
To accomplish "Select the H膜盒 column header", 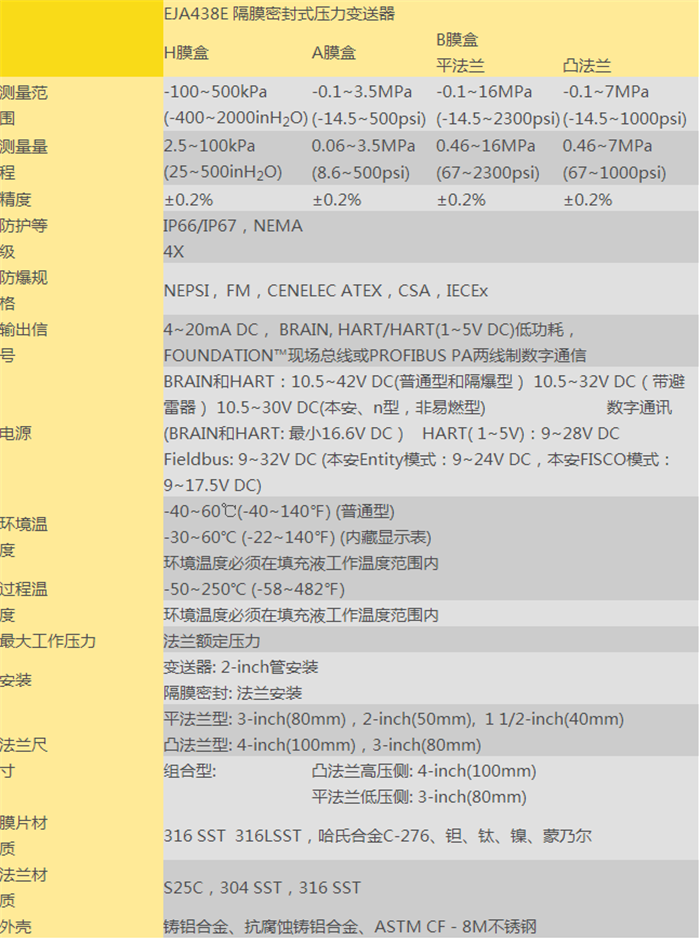I will tap(186, 53).
